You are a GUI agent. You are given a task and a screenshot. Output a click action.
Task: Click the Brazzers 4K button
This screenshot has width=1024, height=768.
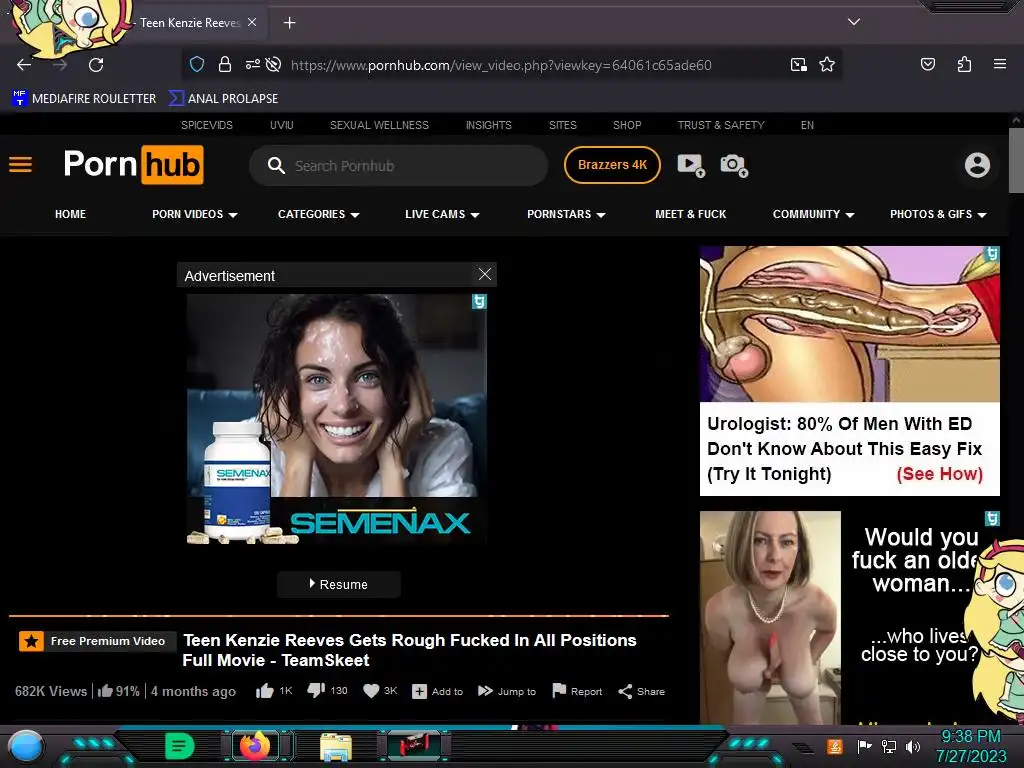coord(612,165)
